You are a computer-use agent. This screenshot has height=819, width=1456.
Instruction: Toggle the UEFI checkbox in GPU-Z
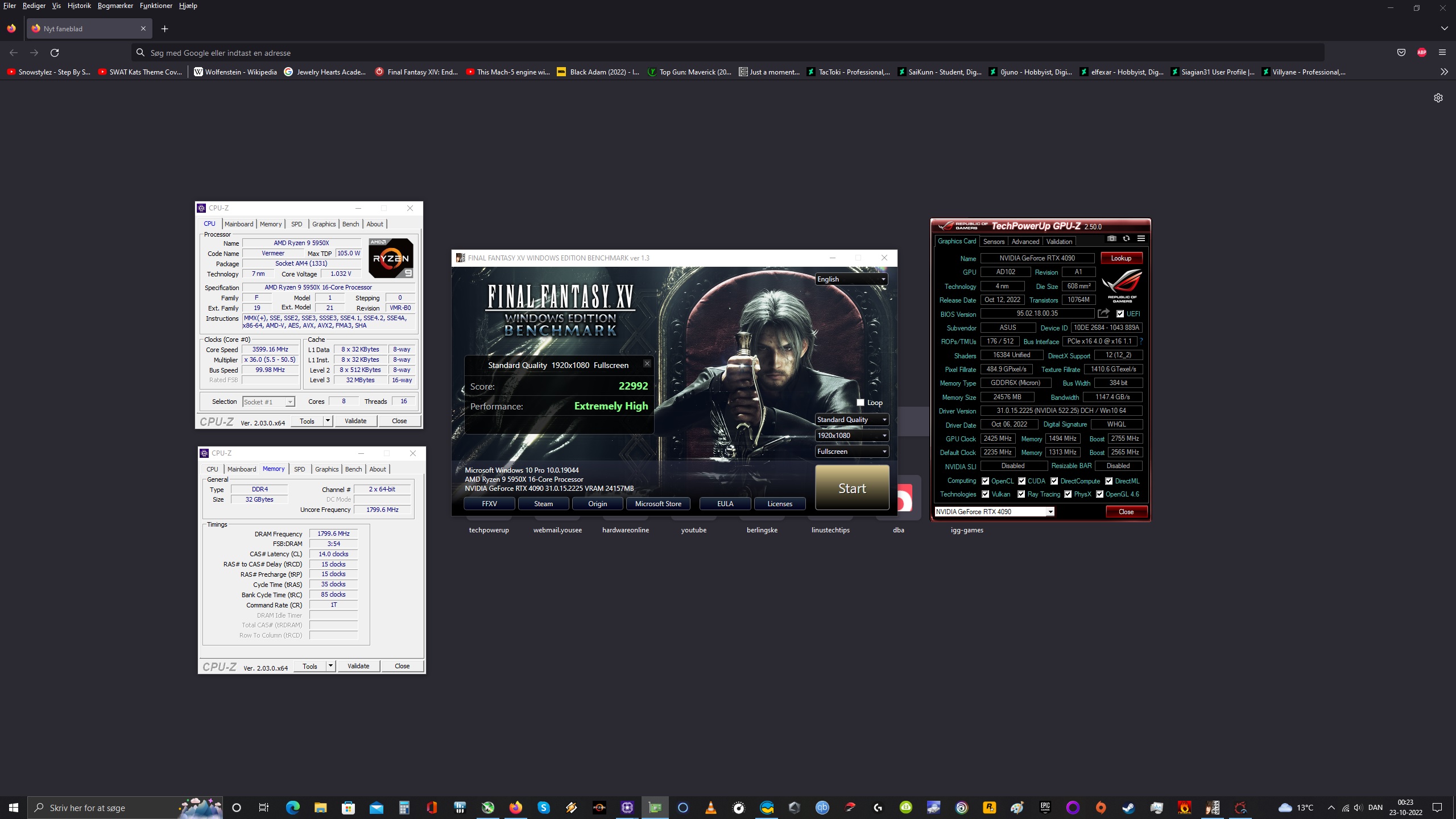tap(1120, 313)
